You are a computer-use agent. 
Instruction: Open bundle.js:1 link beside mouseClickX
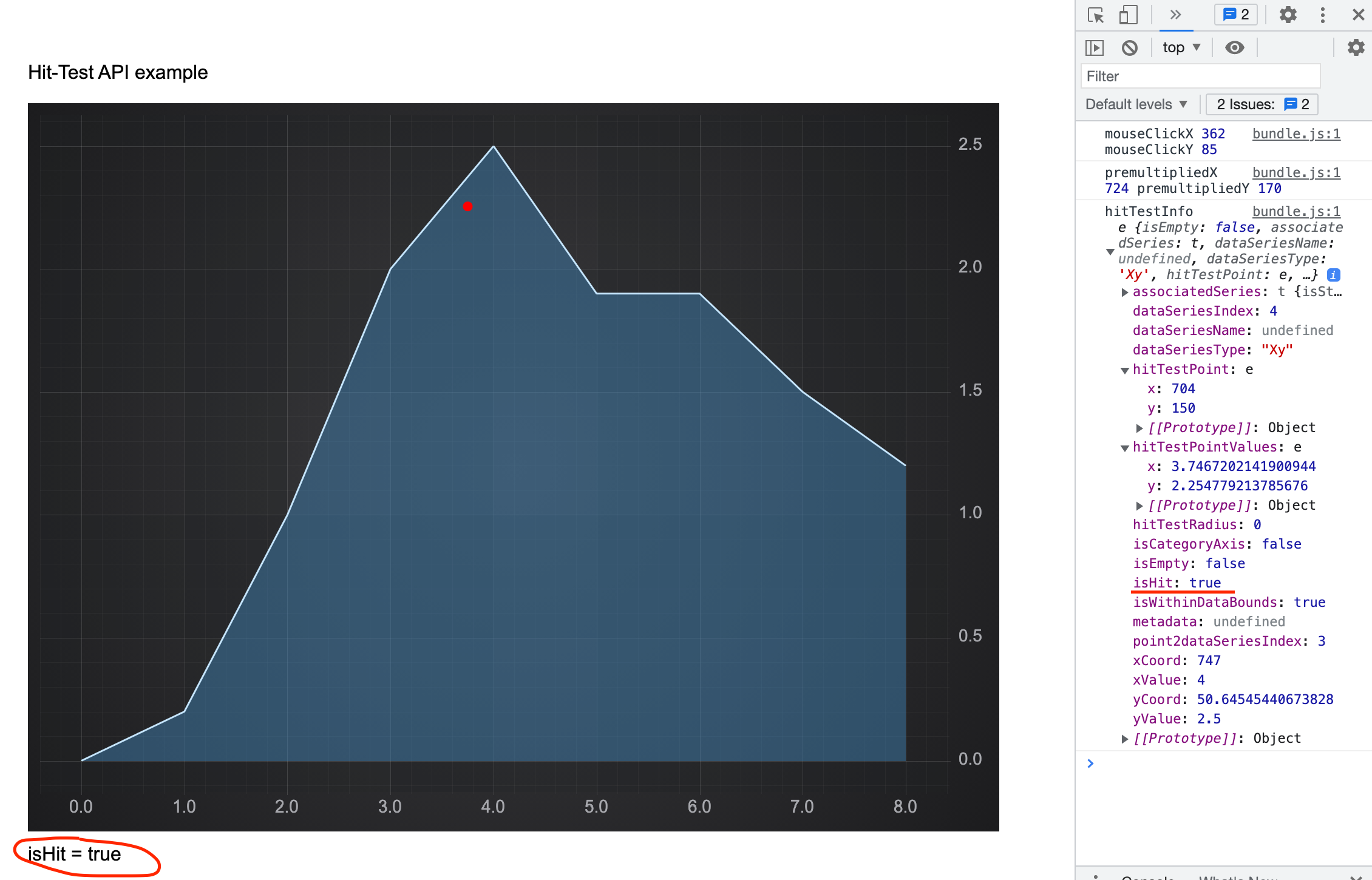(1296, 134)
